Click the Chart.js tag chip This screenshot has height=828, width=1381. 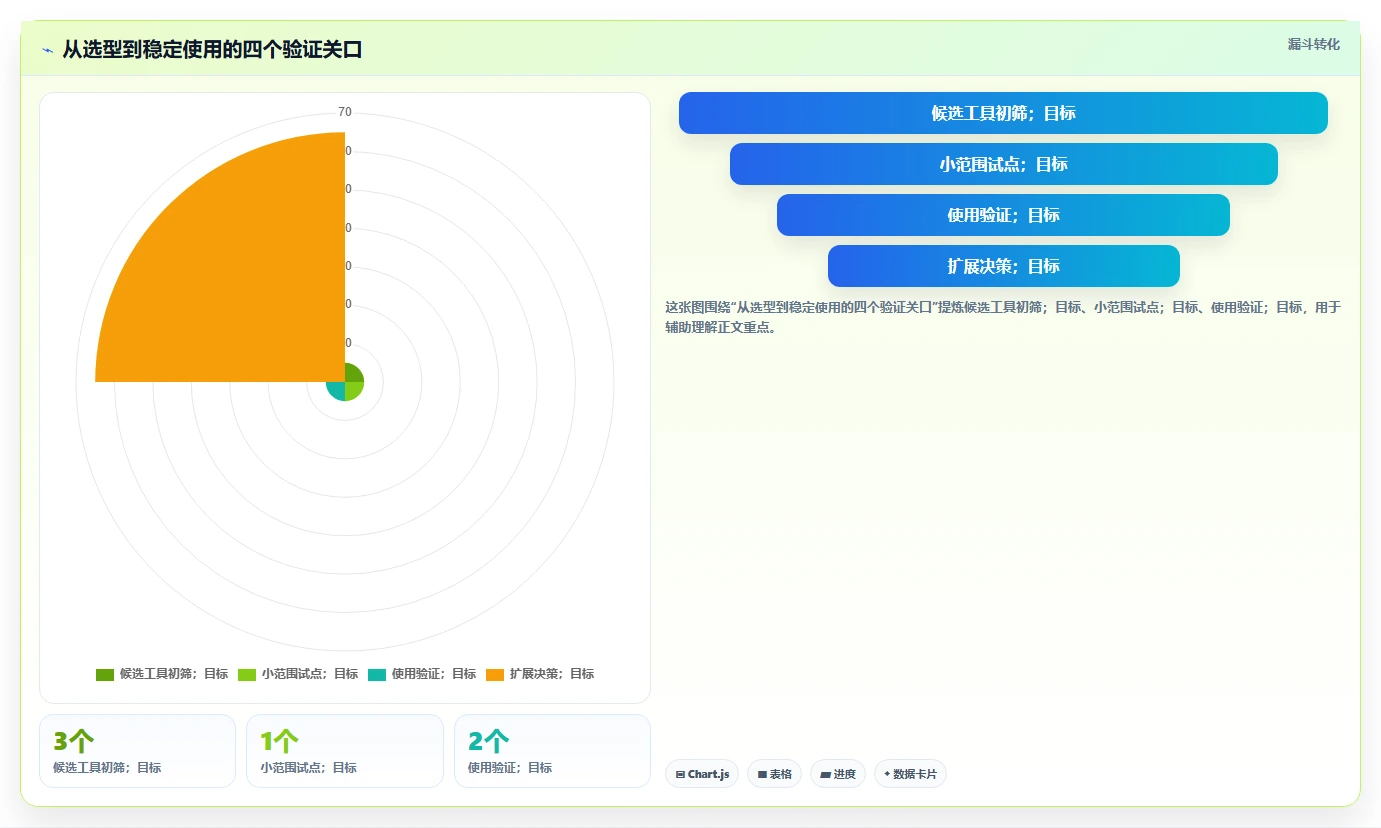tap(702, 774)
